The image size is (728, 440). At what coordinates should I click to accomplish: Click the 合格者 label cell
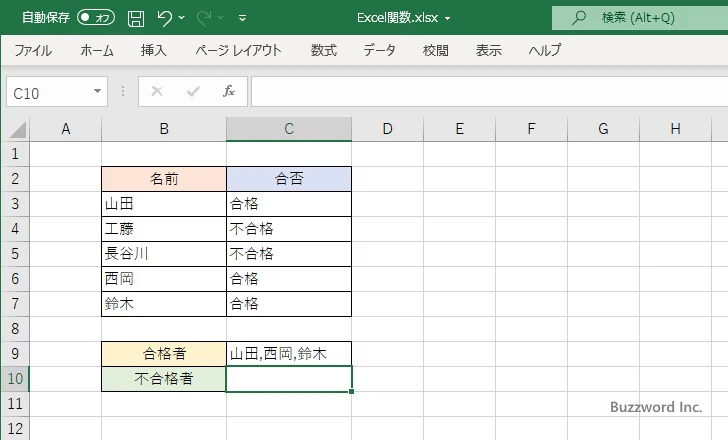[x=164, y=354]
